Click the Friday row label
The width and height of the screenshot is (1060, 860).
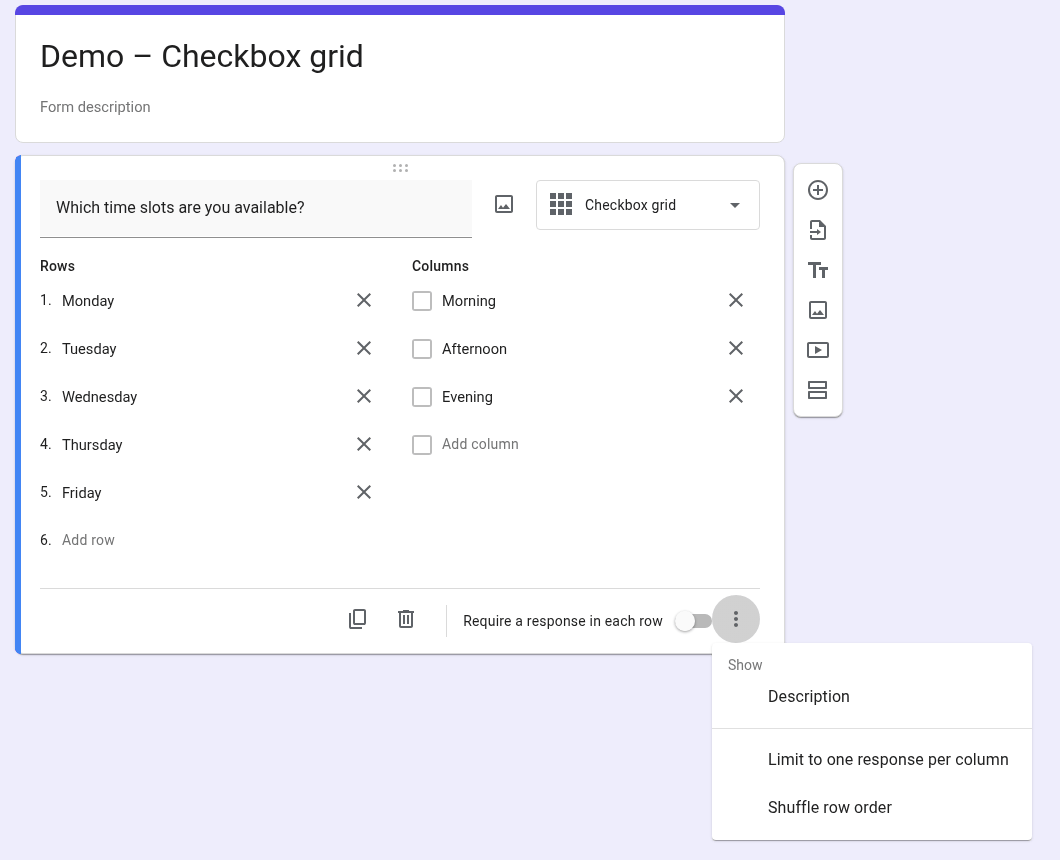coord(82,493)
